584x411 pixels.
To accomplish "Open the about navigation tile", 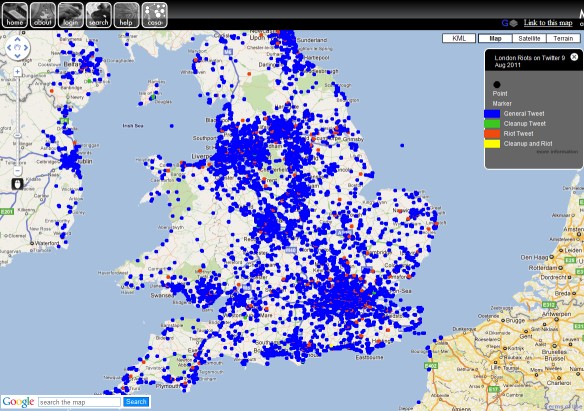I will [x=42, y=15].
